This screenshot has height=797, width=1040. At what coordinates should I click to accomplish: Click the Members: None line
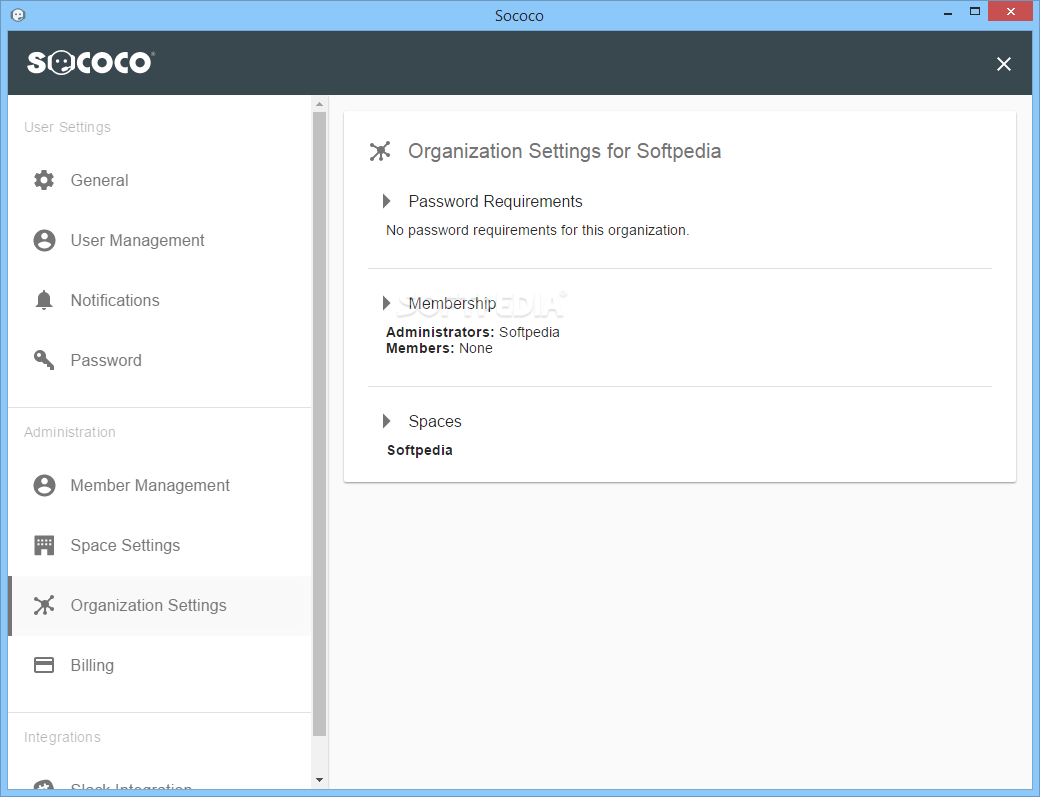(x=439, y=348)
